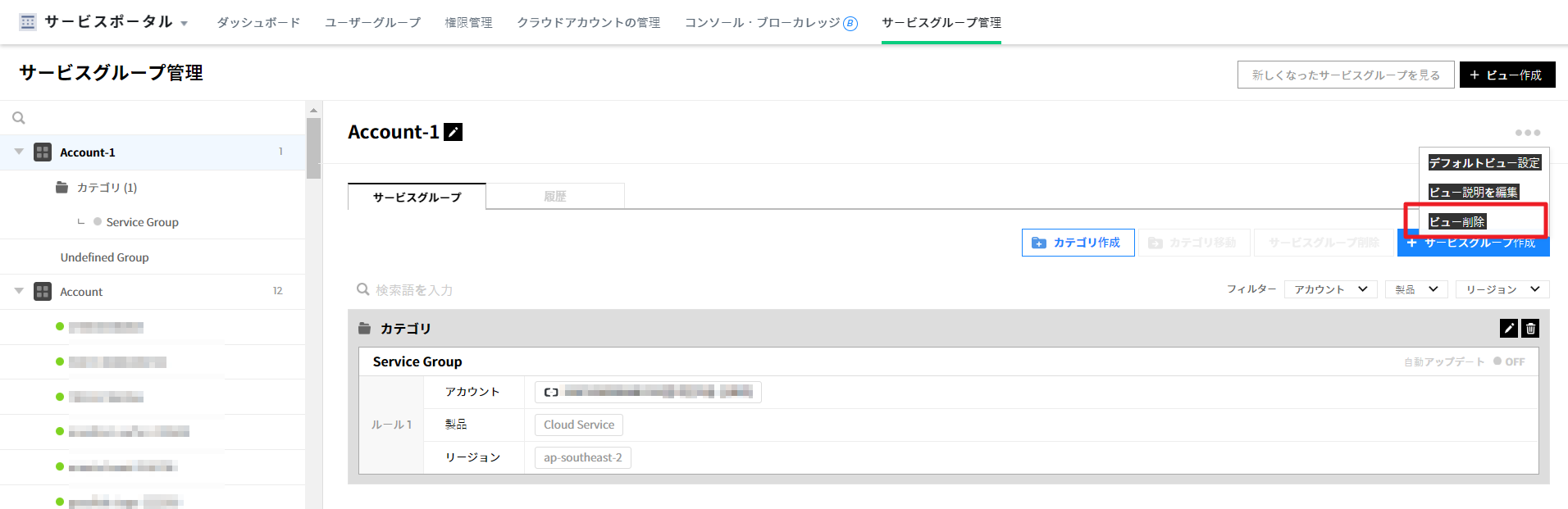
Task: Open the three-dot more options menu
Action: click(1527, 133)
